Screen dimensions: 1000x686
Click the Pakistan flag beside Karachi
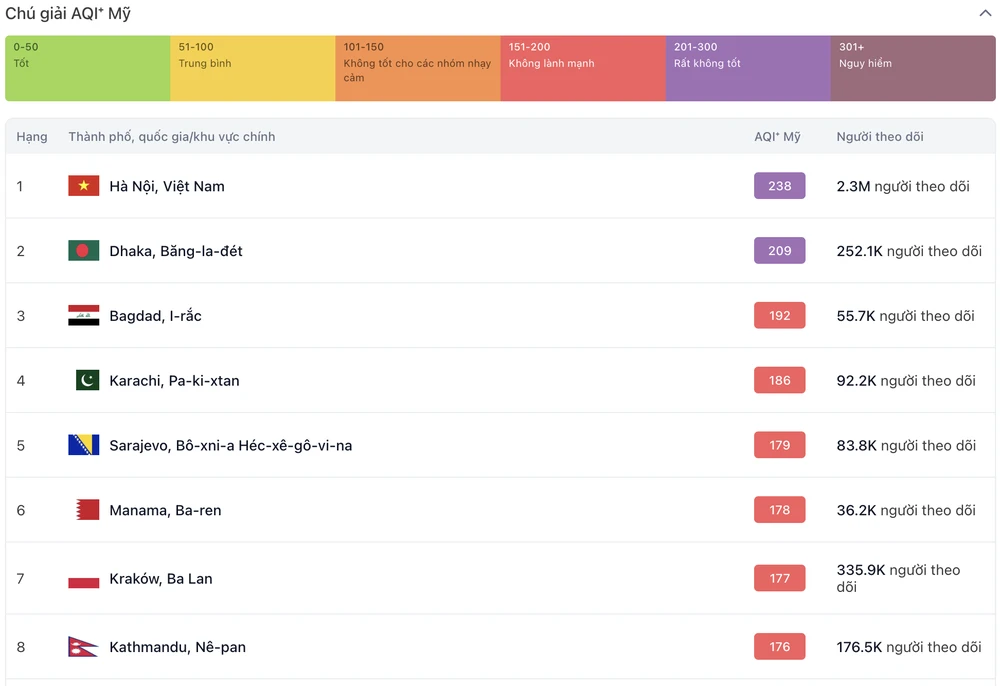pos(87,380)
